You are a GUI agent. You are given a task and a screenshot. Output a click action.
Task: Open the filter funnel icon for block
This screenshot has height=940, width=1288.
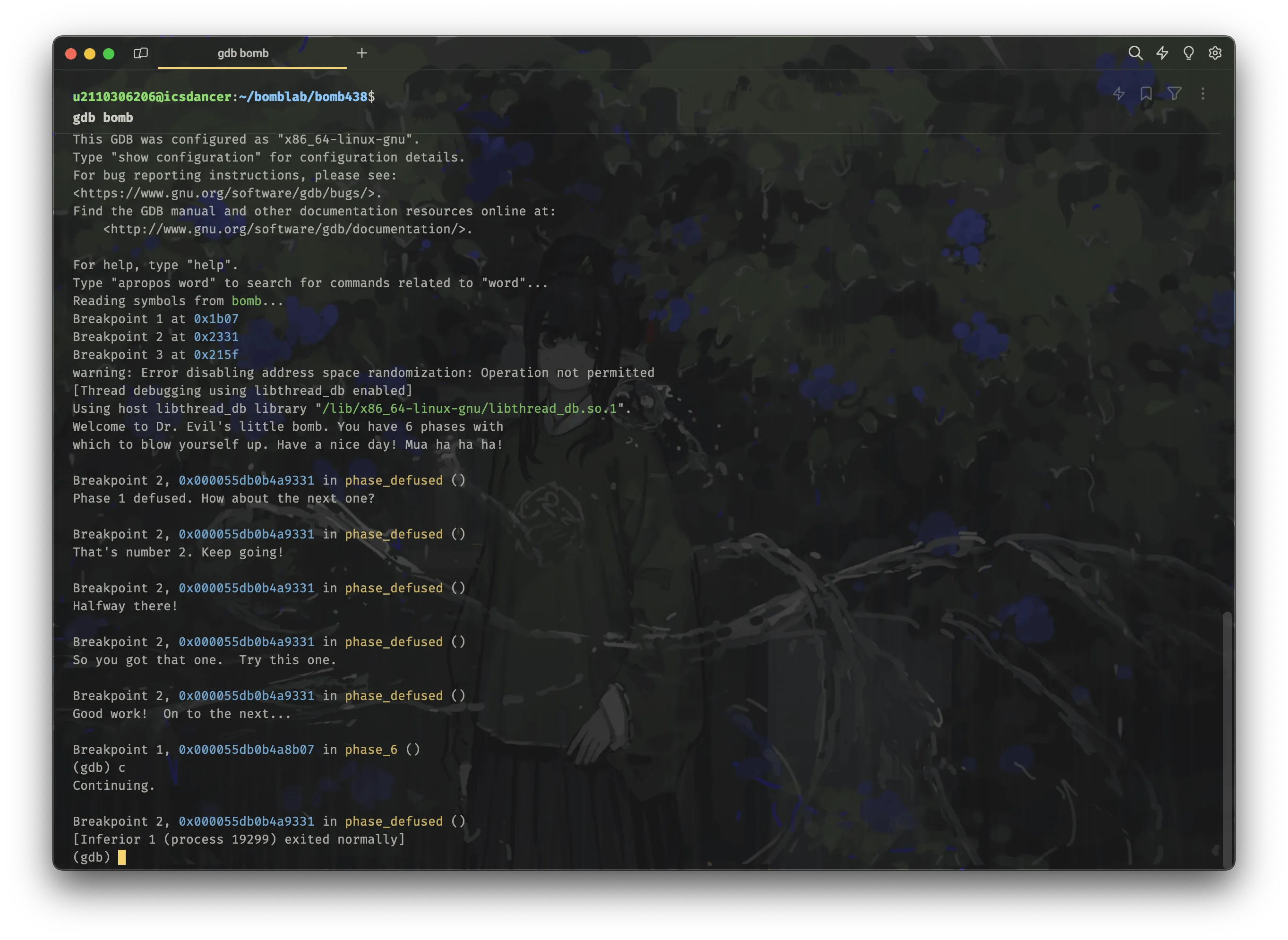[x=1174, y=94]
